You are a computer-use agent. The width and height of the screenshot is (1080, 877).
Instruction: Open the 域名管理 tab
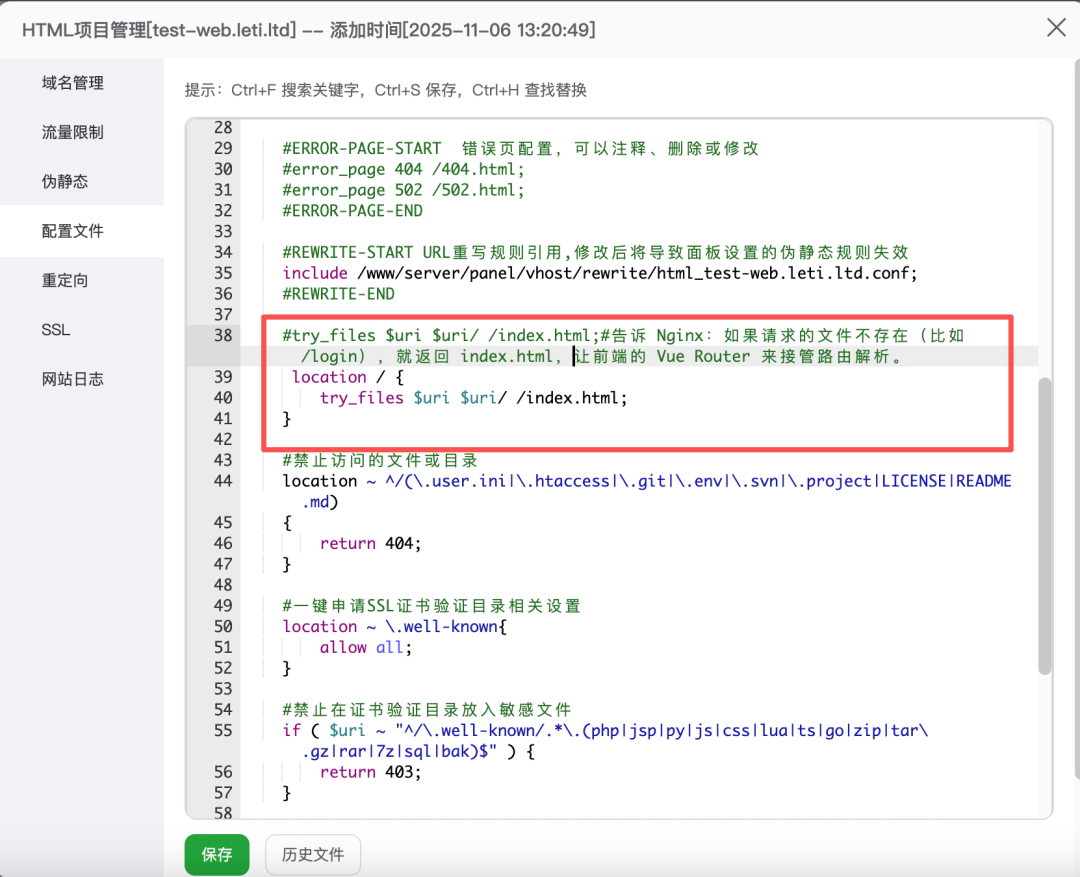72,83
